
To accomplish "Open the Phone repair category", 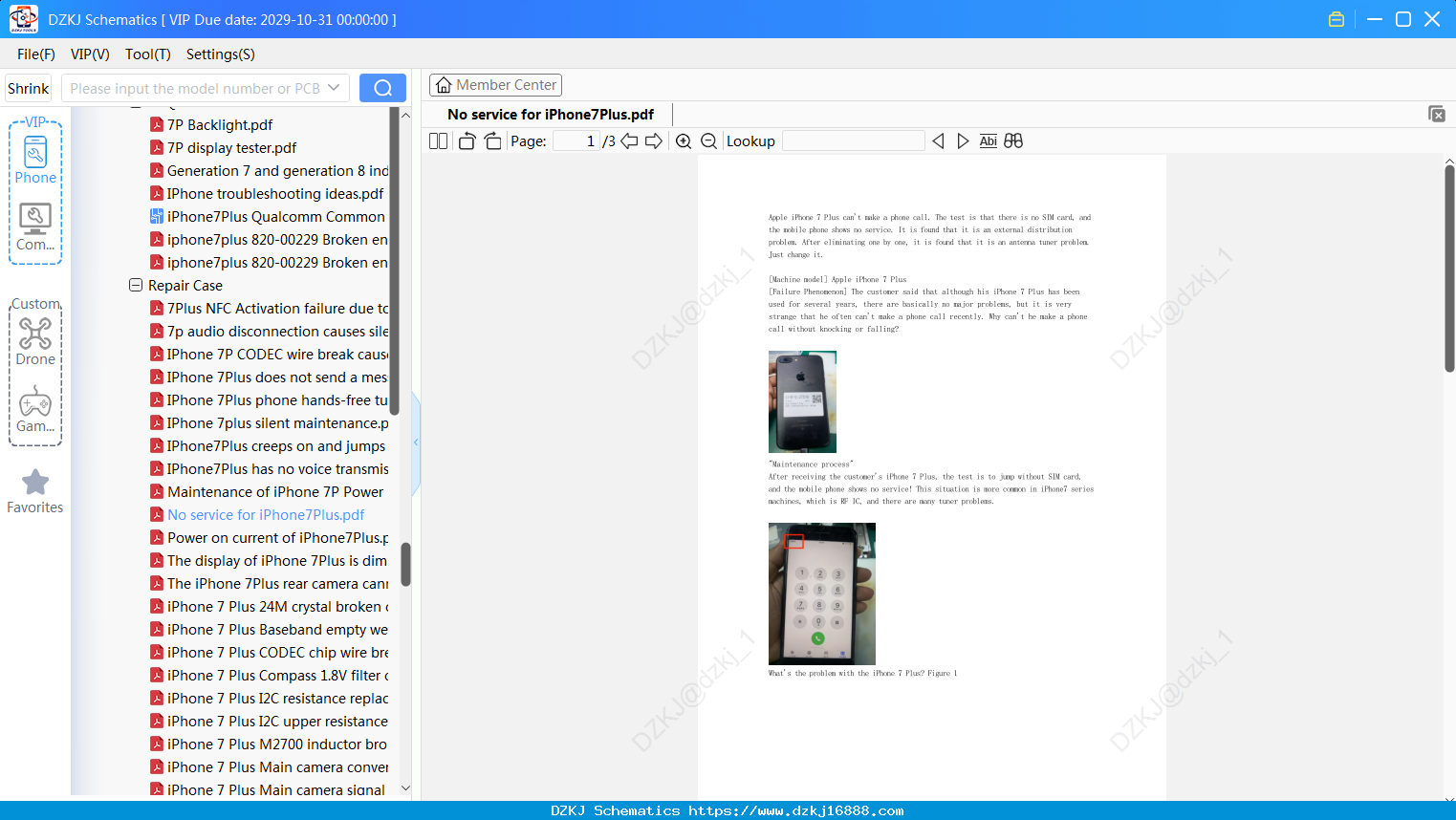I will click(x=35, y=160).
